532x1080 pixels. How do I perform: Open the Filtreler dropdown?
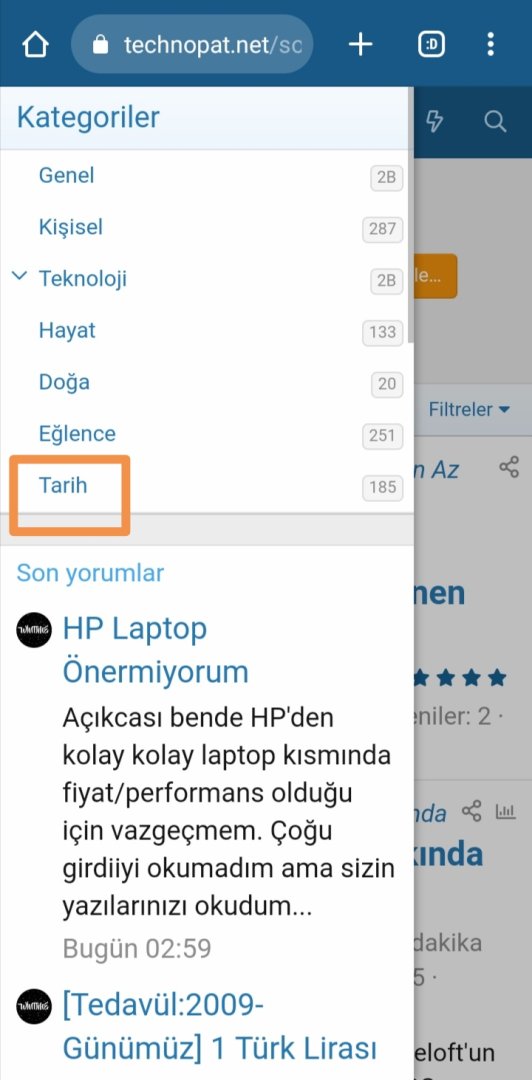click(469, 410)
